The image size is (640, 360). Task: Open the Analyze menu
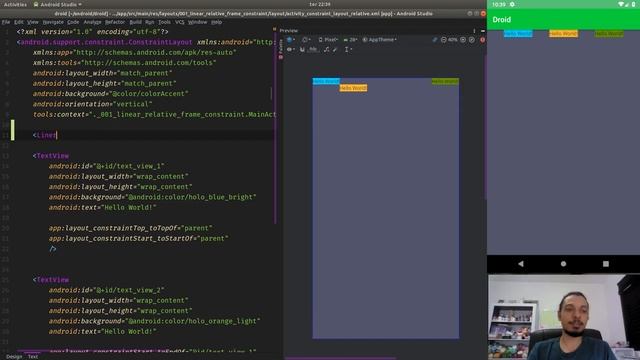[x=92, y=22]
